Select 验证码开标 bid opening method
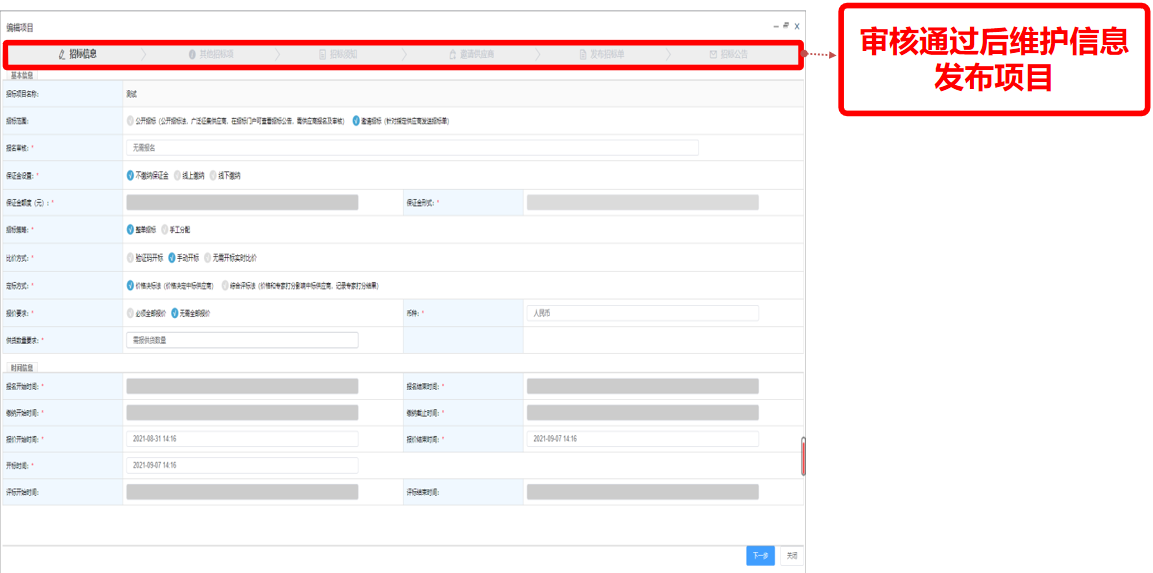This screenshot has height=573, width=1153. click(130, 257)
